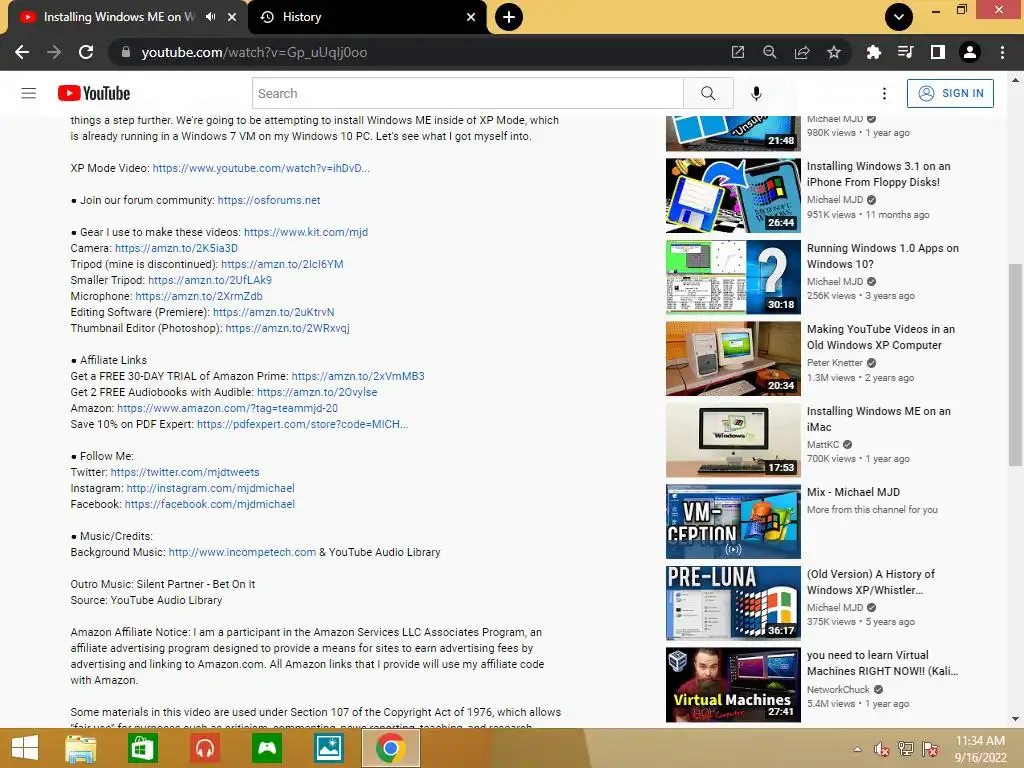The width and height of the screenshot is (1024, 768).
Task: Bookmark this page with the star icon
Action: point(834,52)
